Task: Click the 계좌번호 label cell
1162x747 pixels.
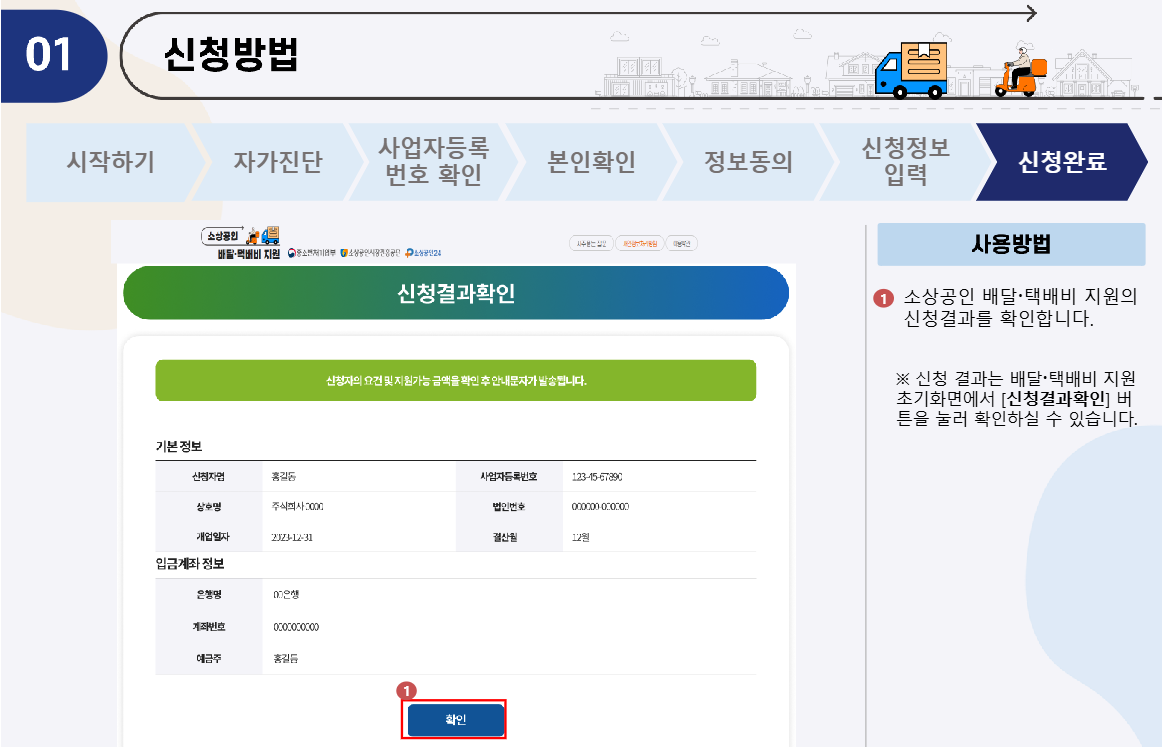Action: tap(209, 627)
